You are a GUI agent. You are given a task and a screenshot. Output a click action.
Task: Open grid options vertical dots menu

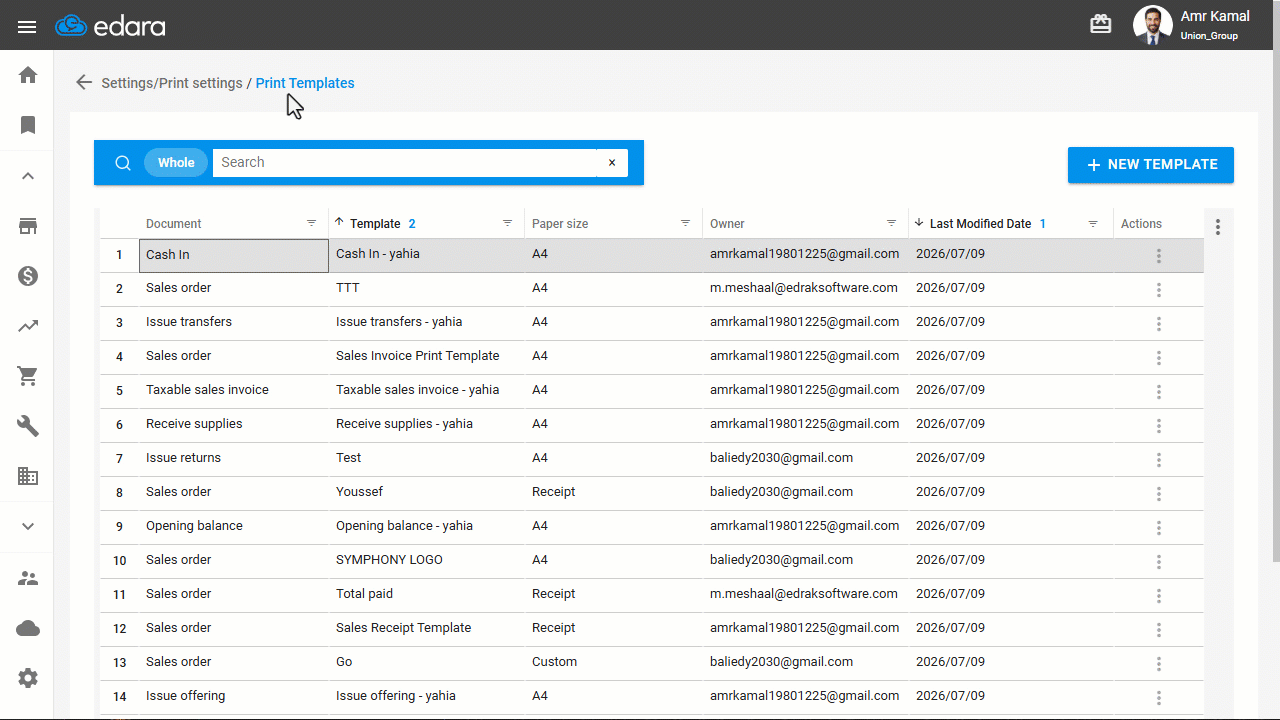pos(1218,227)
